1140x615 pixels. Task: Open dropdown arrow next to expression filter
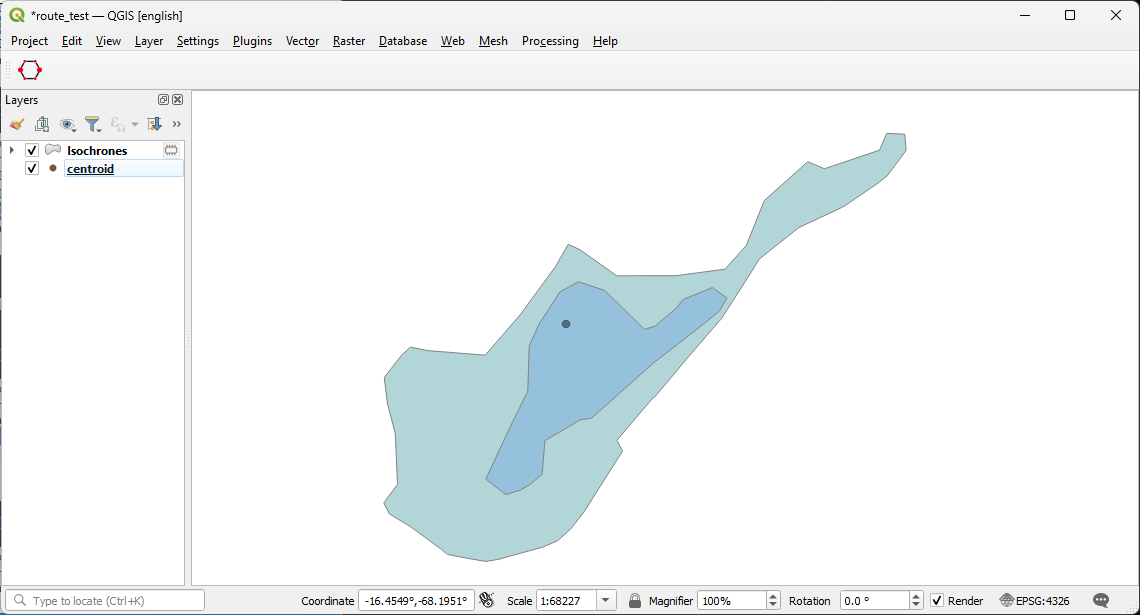(135, 124)
